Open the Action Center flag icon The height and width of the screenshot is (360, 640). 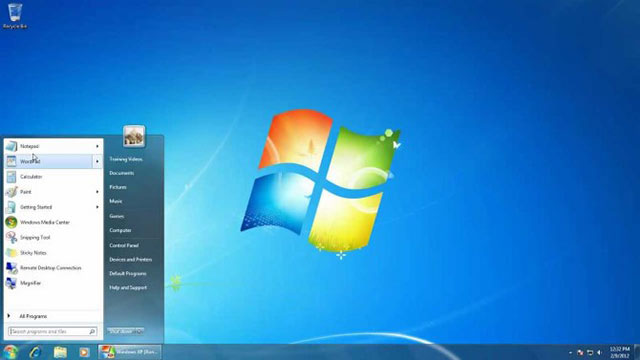point(580,353)
